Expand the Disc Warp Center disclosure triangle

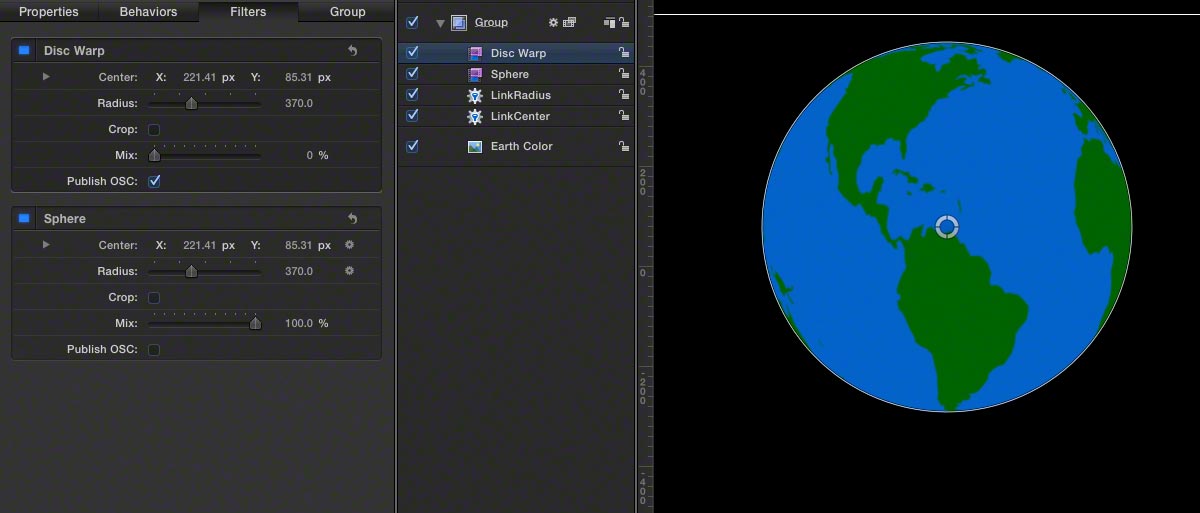pos(46,77)
